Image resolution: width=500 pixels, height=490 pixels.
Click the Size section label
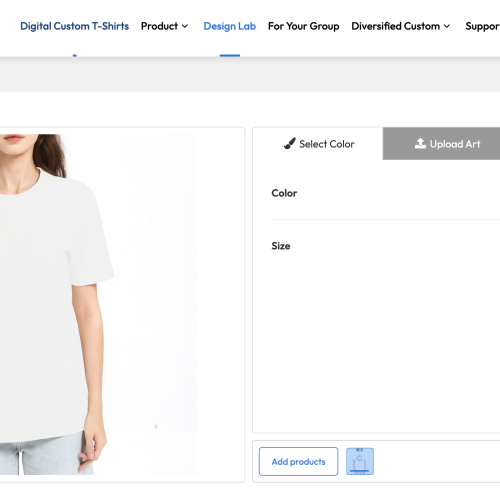point(281,246)
